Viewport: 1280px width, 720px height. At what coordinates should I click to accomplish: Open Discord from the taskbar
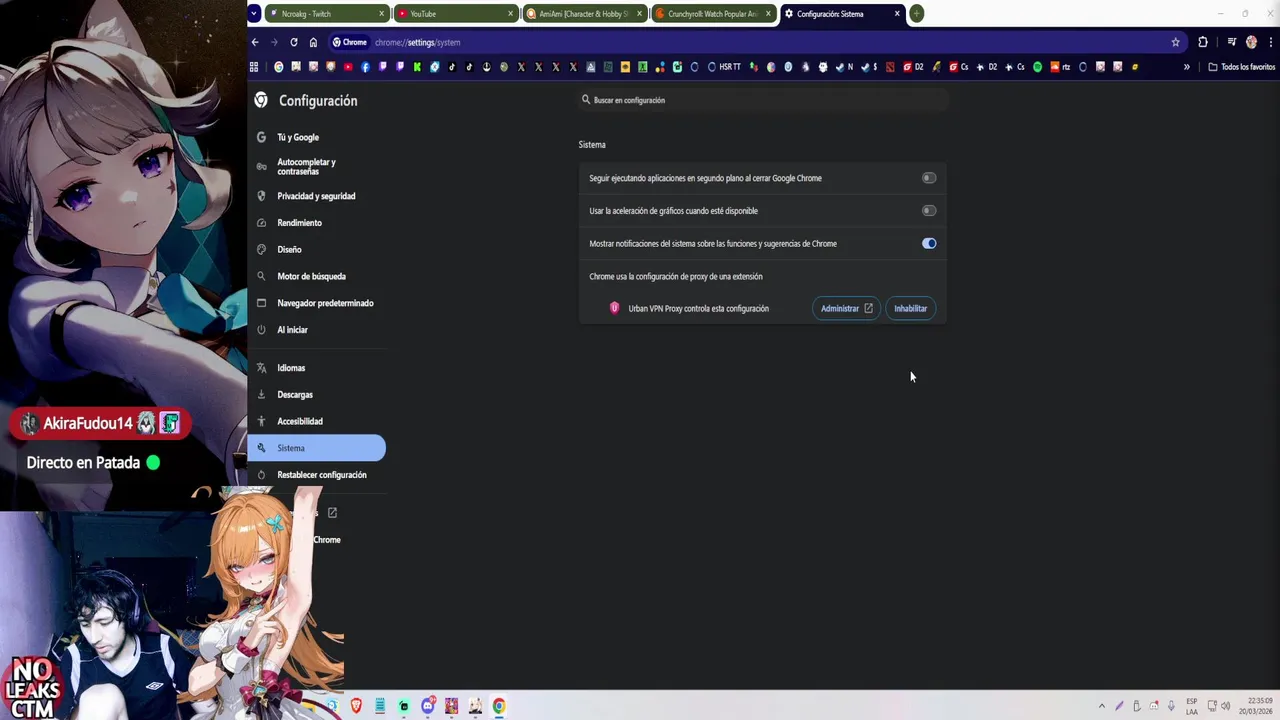pyautogui.click(x=428, y=706)
